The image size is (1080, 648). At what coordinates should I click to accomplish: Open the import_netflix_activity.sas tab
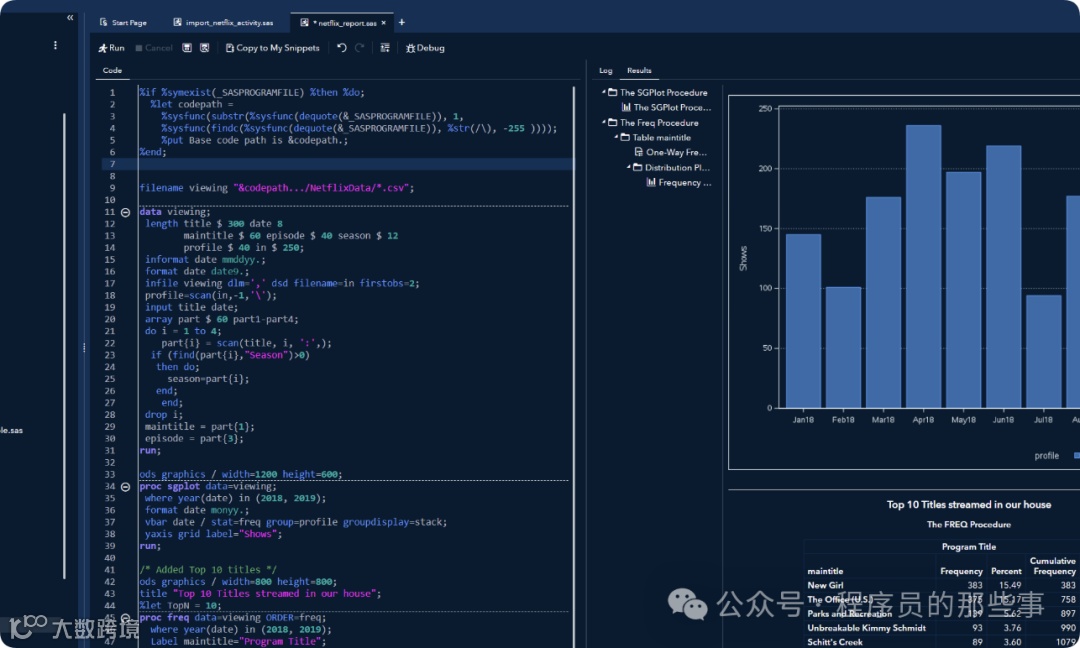click(223, 23)
